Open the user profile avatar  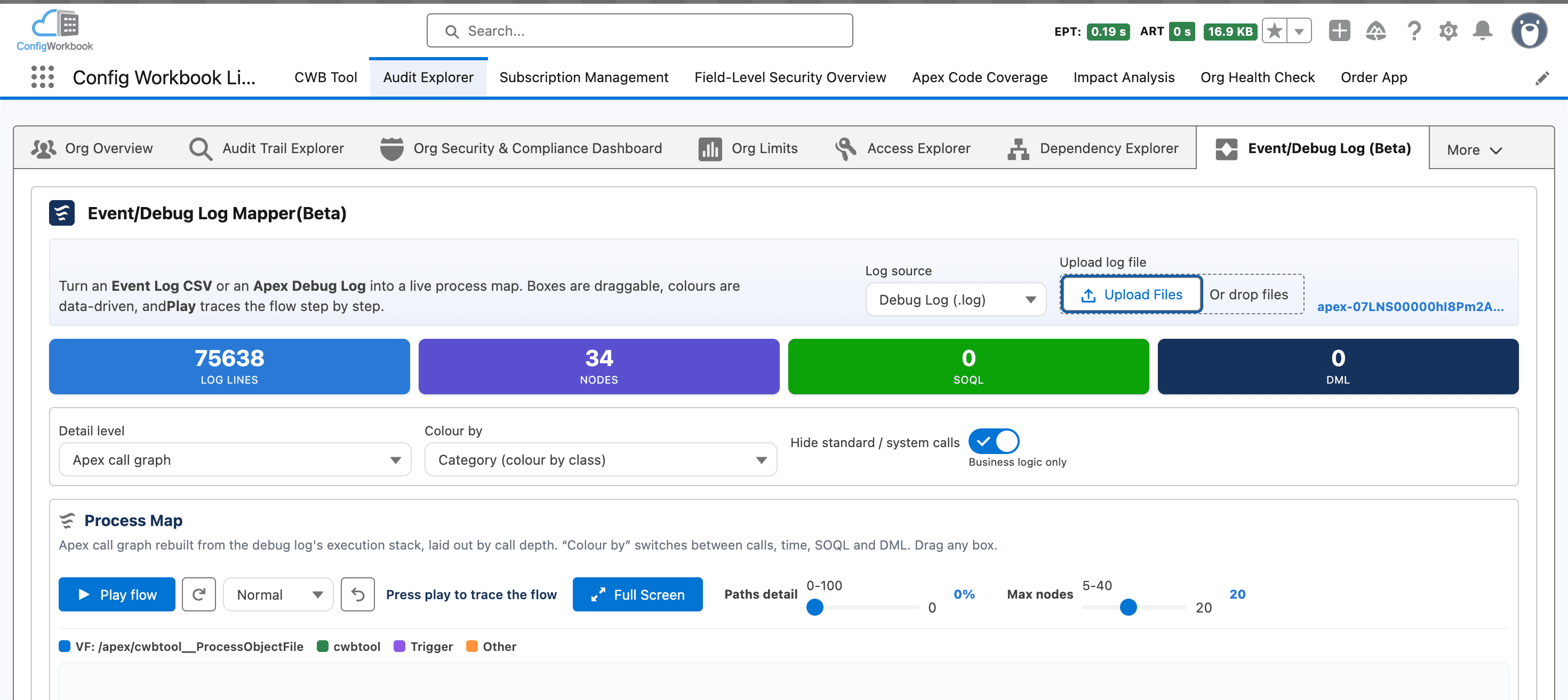tap(1529, 30)
